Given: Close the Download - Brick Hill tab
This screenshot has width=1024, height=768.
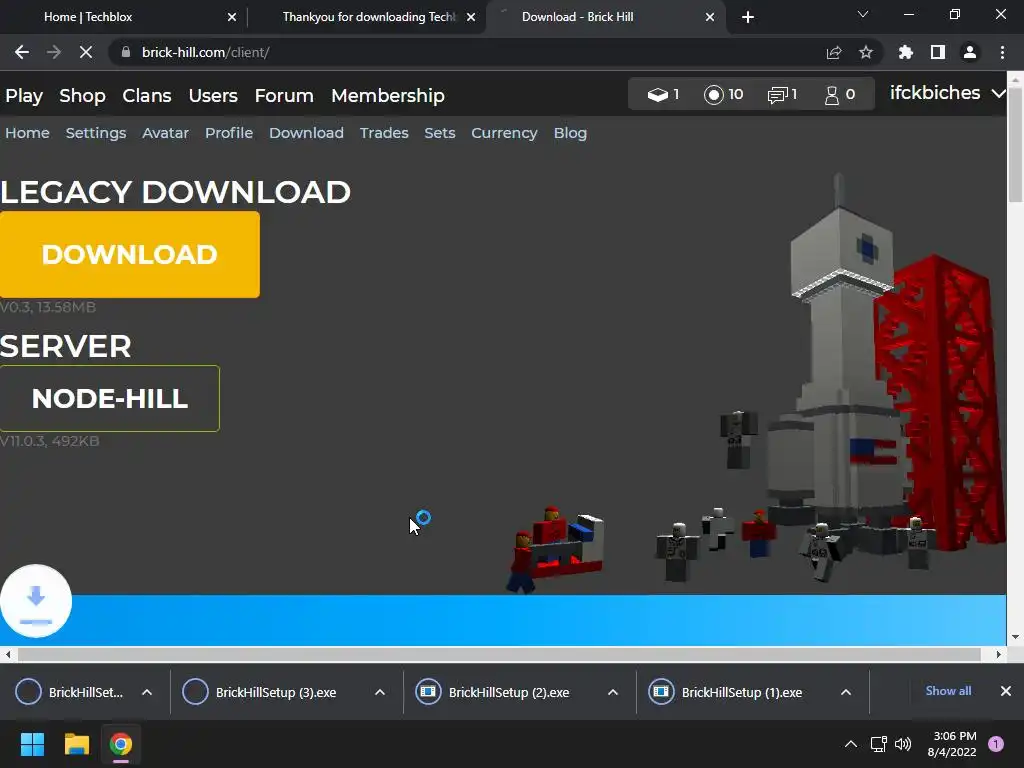Looking at the screenshot, I should [x=710, y=17].
